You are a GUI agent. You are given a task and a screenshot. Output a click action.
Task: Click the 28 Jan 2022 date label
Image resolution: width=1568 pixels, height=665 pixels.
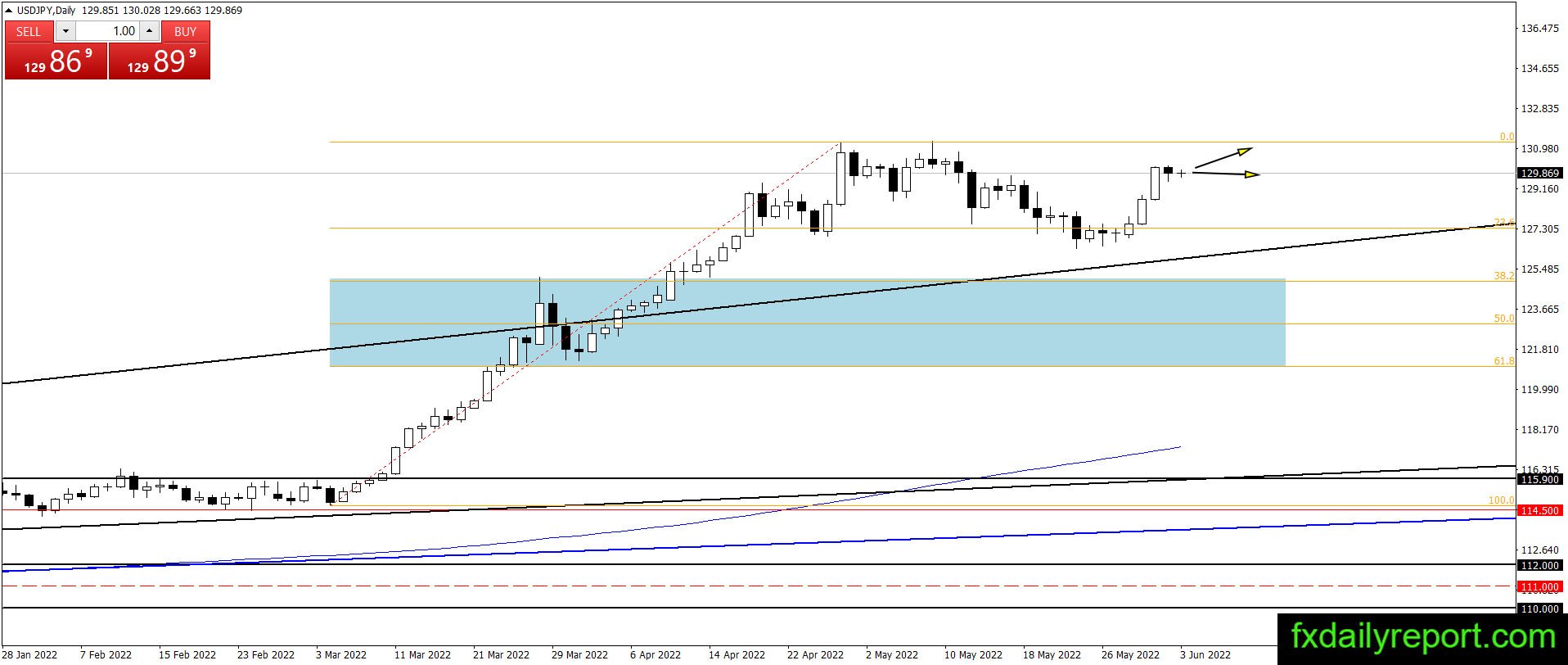coord(30,655)
